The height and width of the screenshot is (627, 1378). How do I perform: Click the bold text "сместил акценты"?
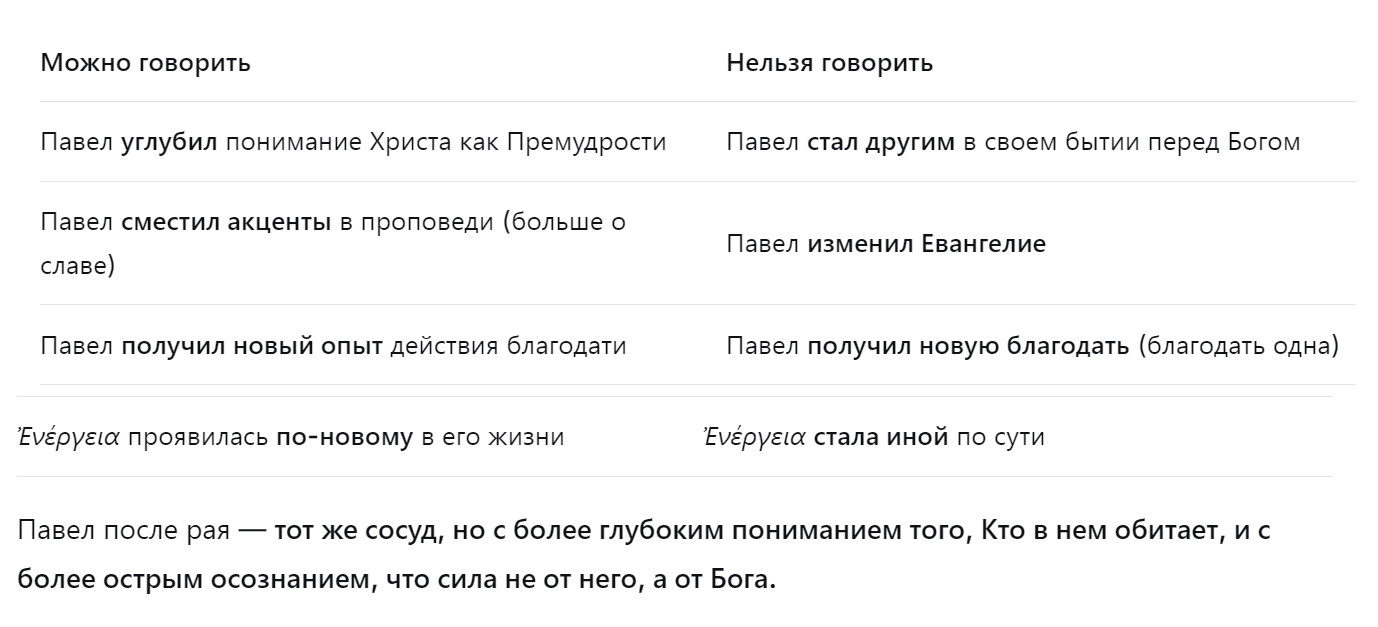226,222
